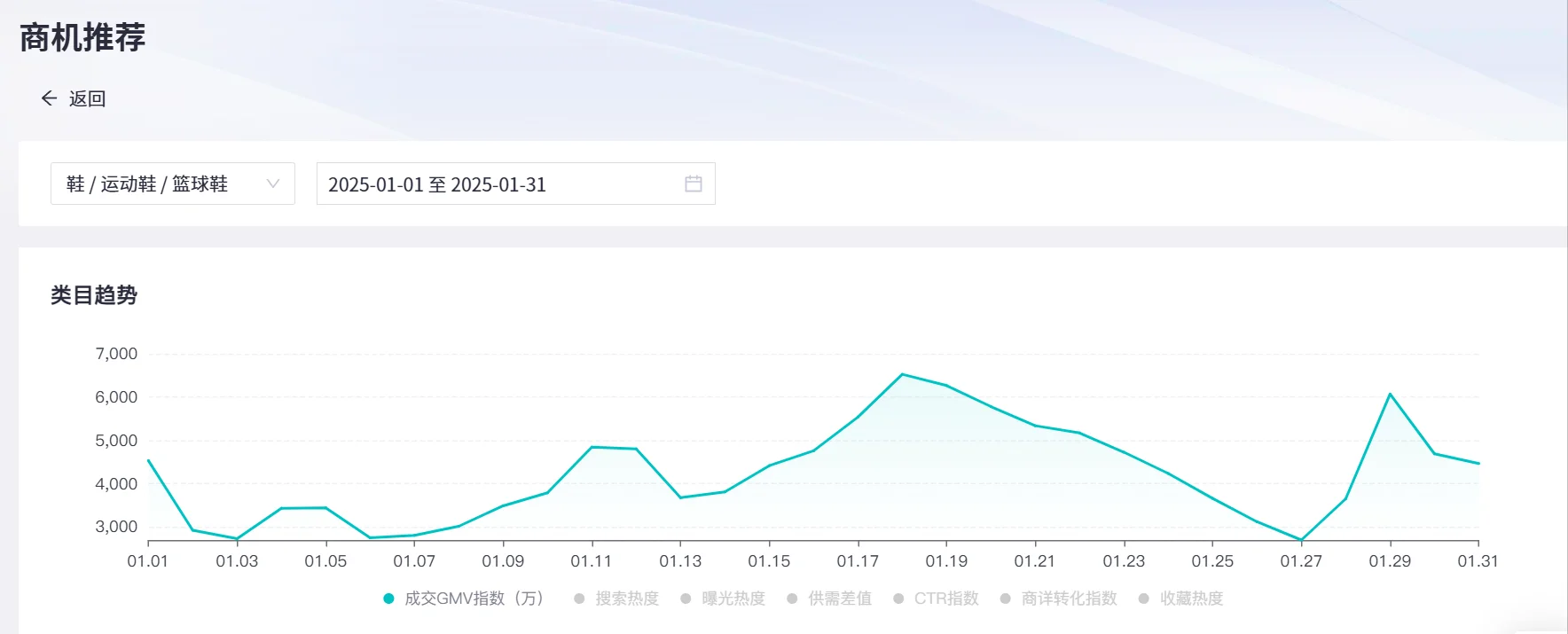Expand category selector chevron arrow

(x=273, y=184)
